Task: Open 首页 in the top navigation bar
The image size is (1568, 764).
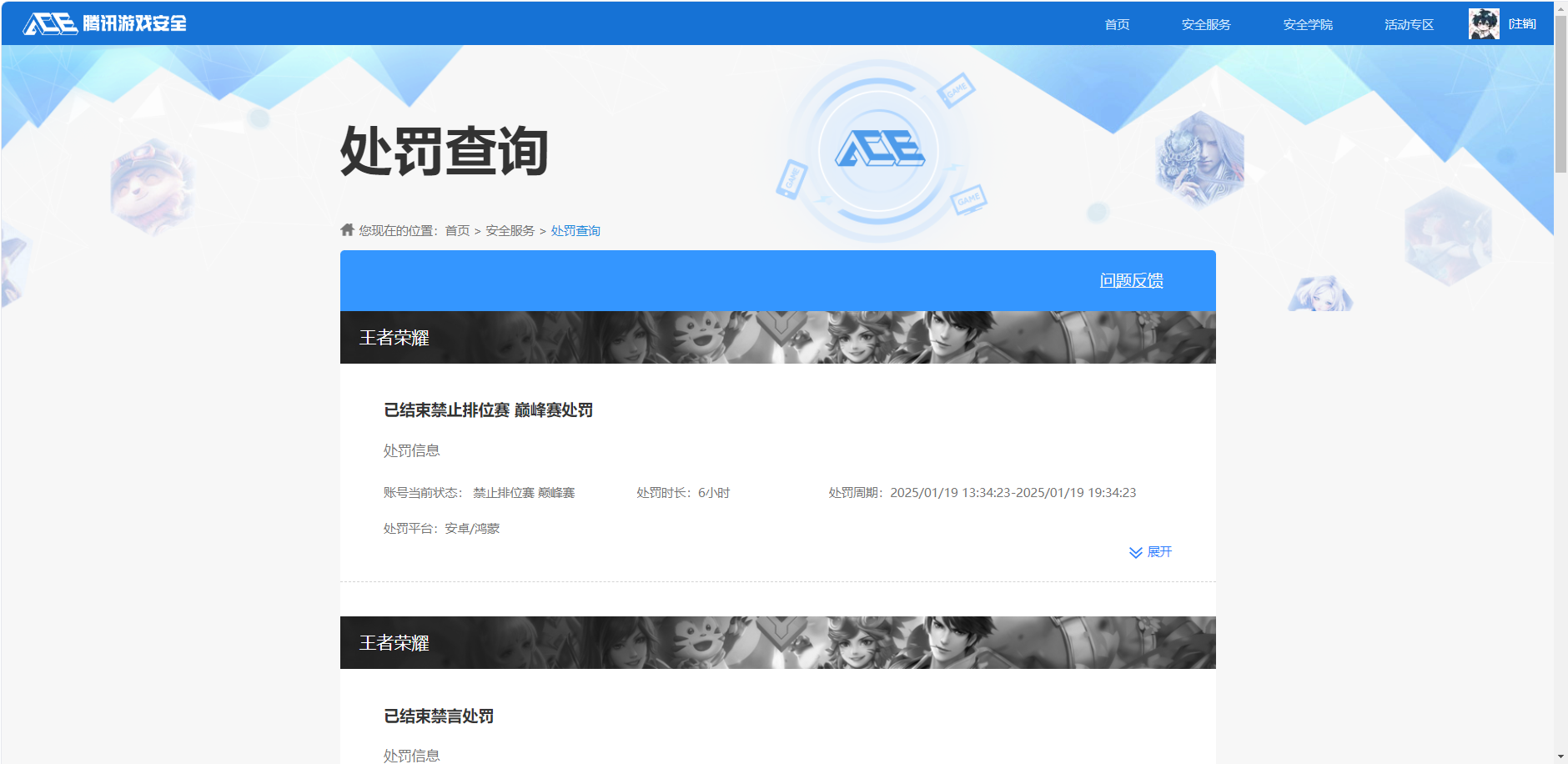Action: 1117,24
